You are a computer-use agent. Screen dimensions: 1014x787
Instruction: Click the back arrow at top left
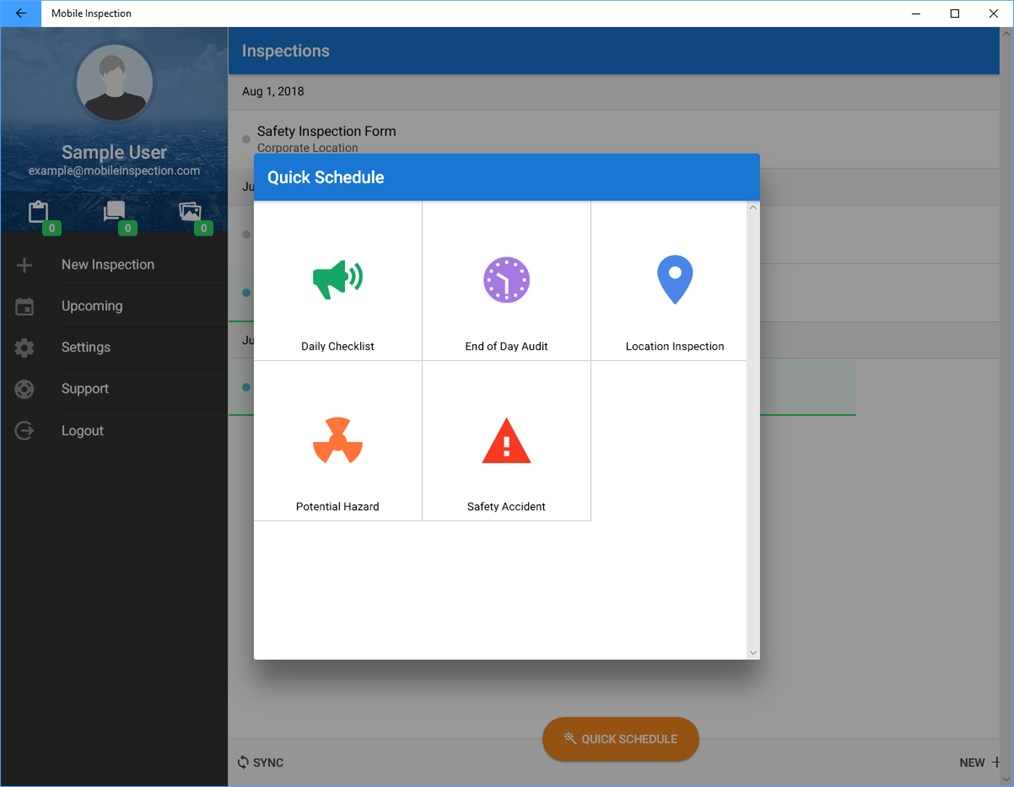coord(20,13)
